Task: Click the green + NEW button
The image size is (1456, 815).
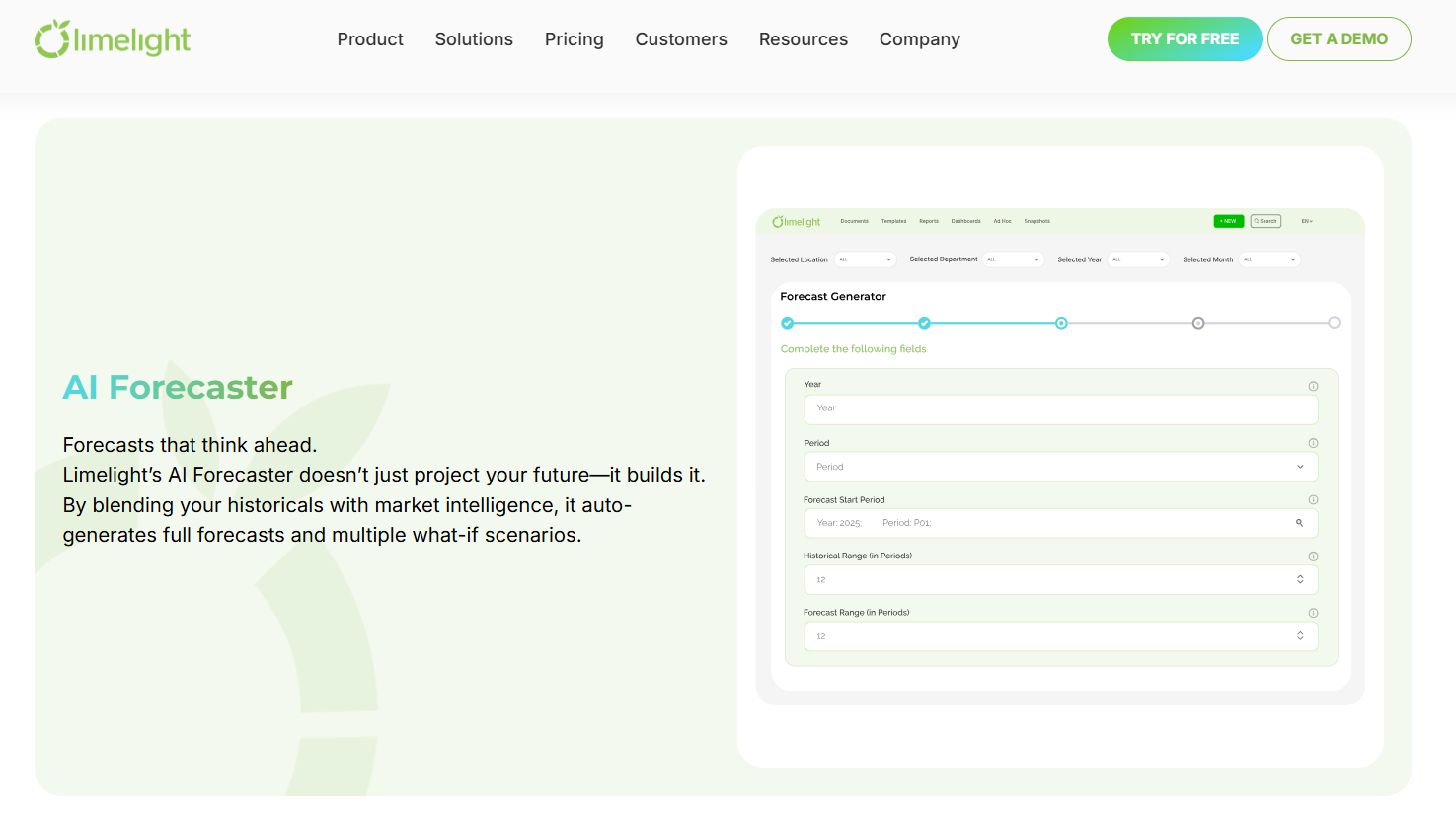Action: [1229, 221]
